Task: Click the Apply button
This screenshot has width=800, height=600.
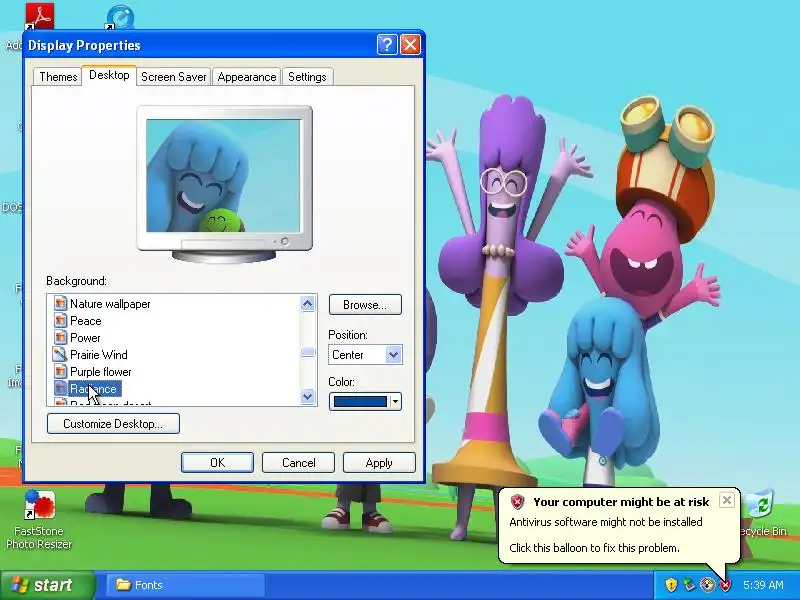Action: (x=379, y=463)
